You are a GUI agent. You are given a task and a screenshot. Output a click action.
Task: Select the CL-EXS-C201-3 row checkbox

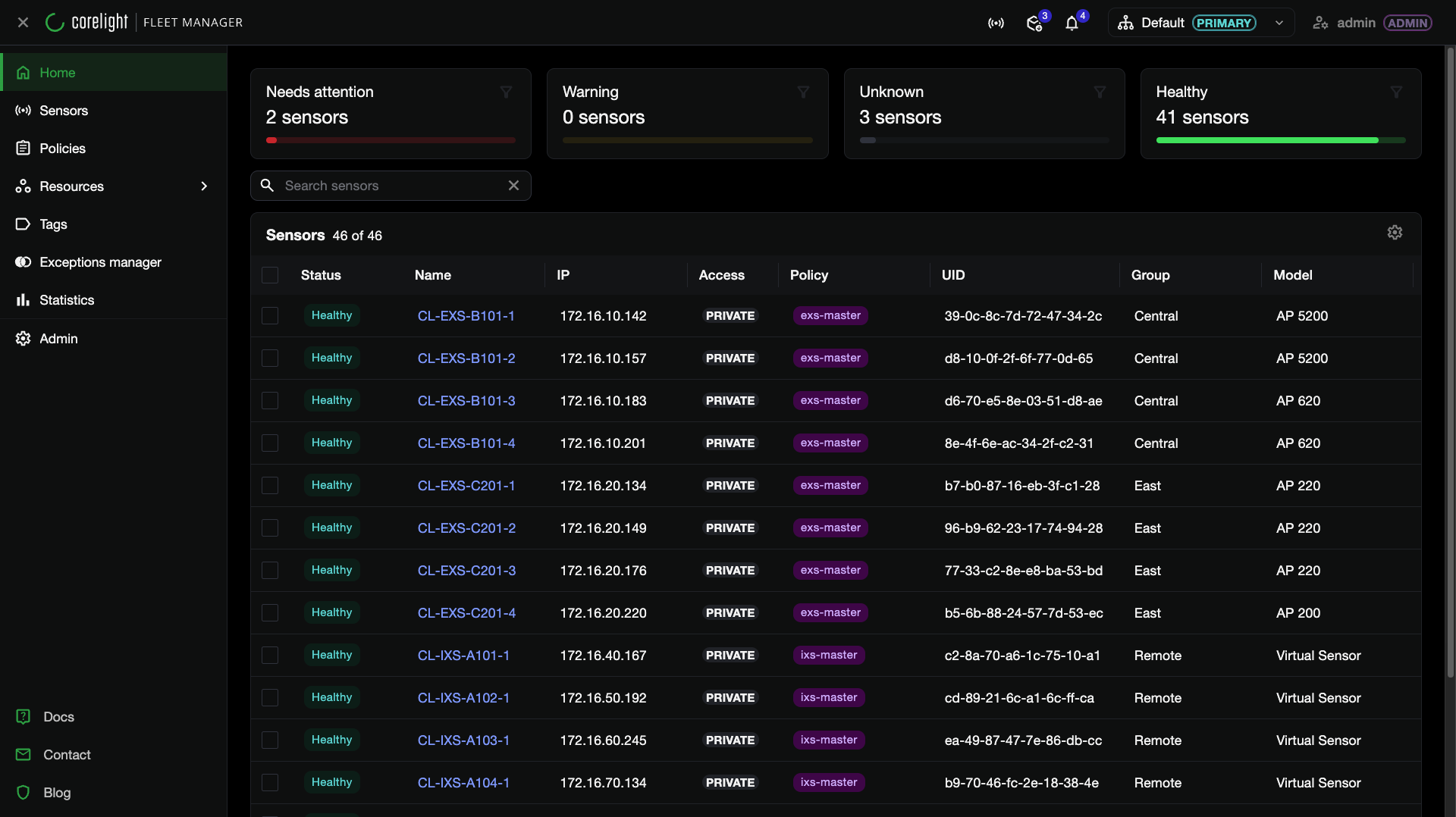click(270, 570)
